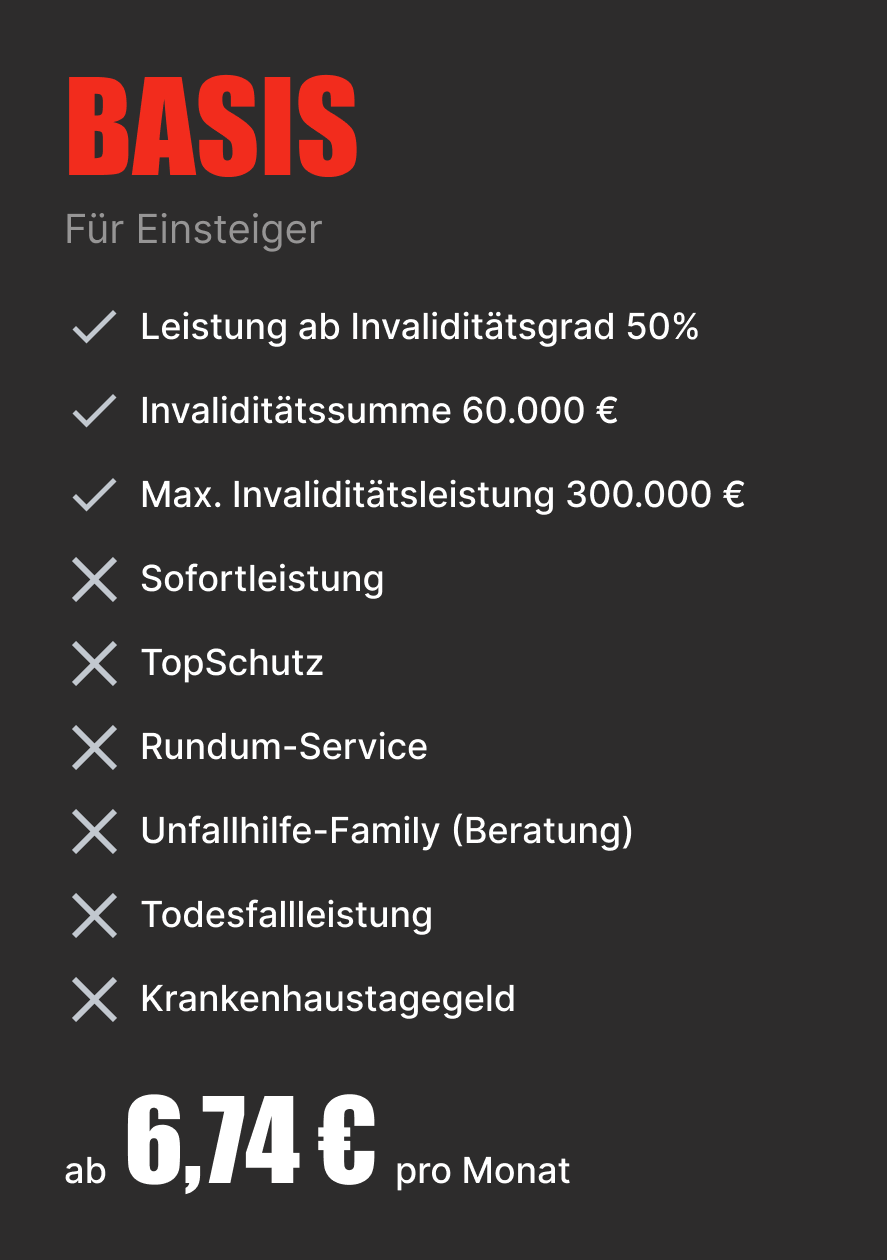
Task: Click the checkmark icon next to Invaliditätssumme 60.000 €
Action: click(95, 411)
